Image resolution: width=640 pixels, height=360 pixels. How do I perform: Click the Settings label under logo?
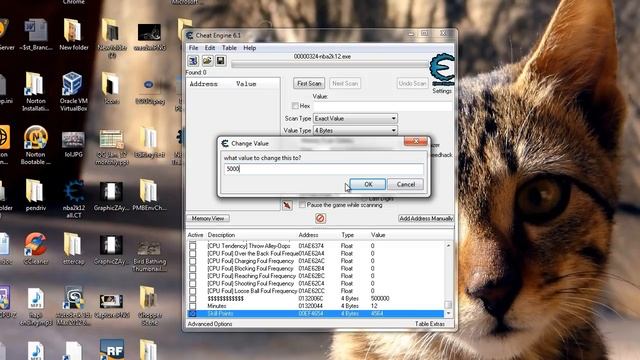coord(442,91)
